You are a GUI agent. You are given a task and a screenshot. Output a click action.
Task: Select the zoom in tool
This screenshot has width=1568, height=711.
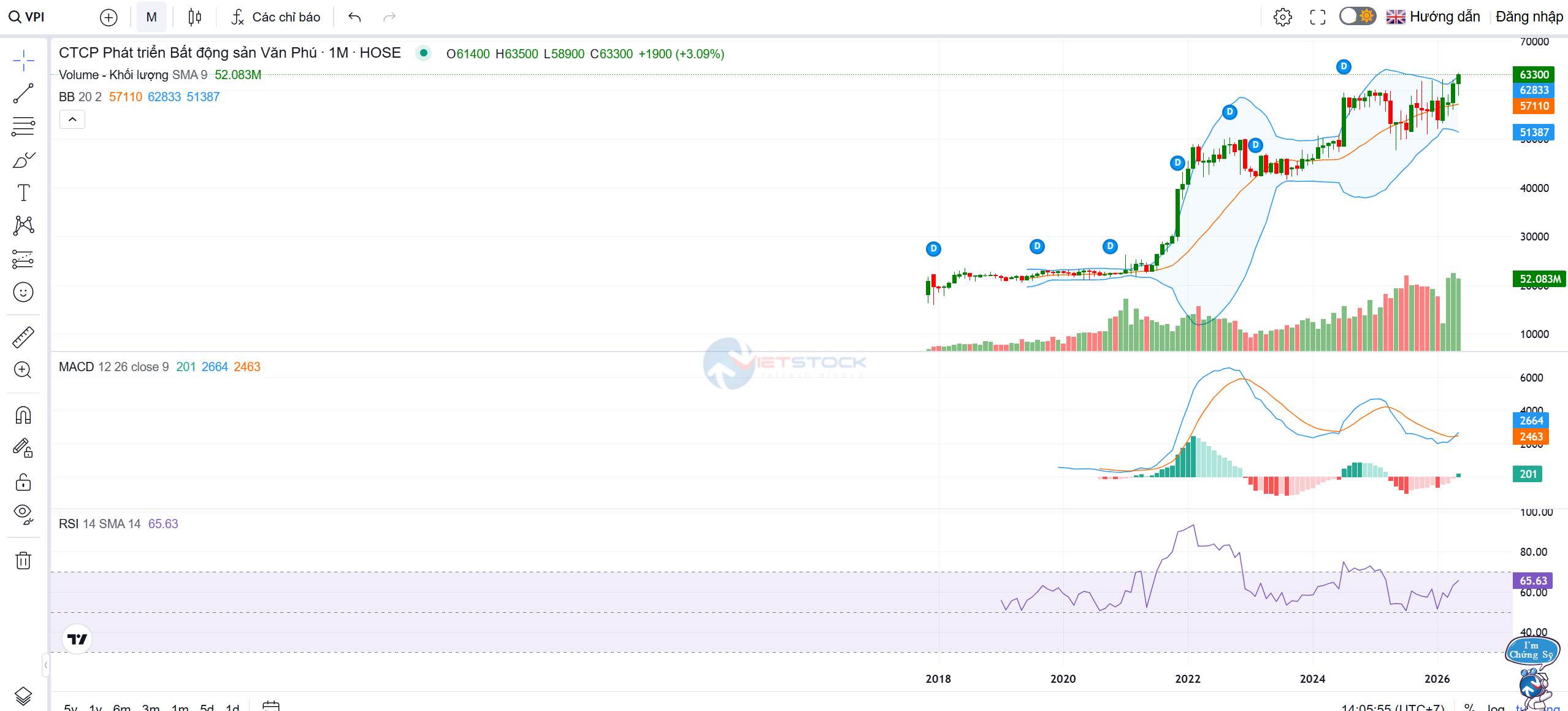23,370
